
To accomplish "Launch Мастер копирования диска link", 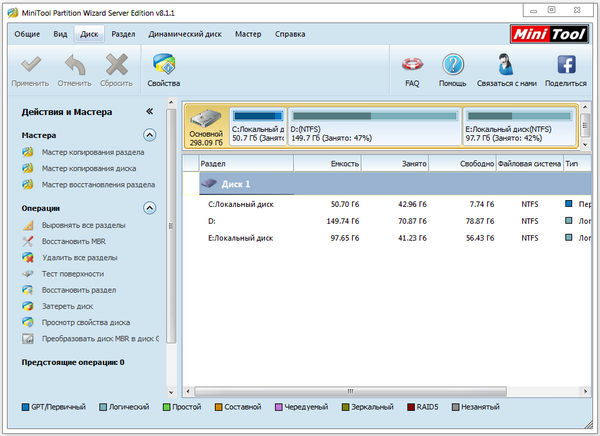I will click(x=89, y=168).
